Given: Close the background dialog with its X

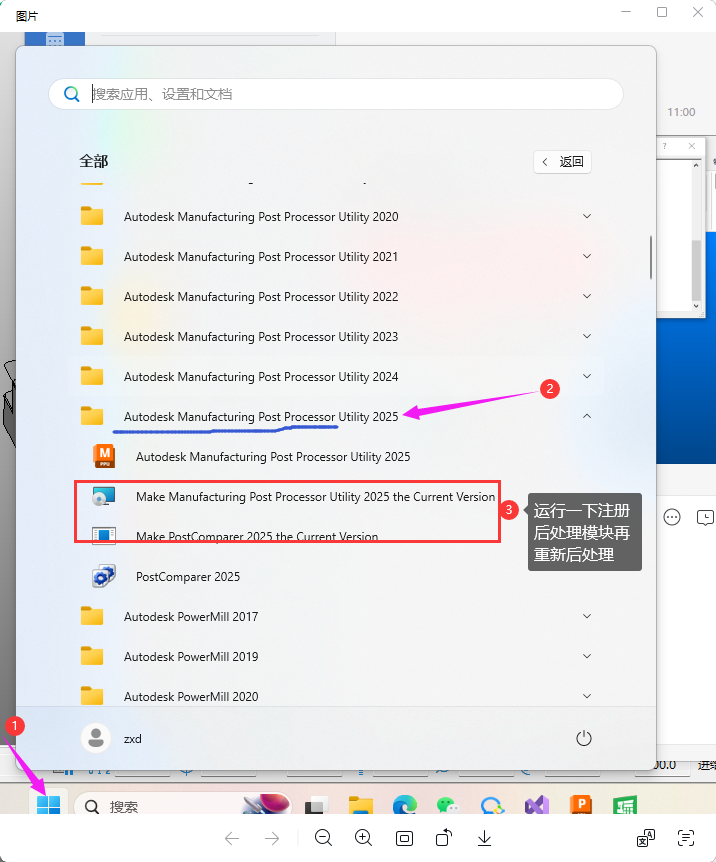Looking at the screenshot, I should pos(692,146).
